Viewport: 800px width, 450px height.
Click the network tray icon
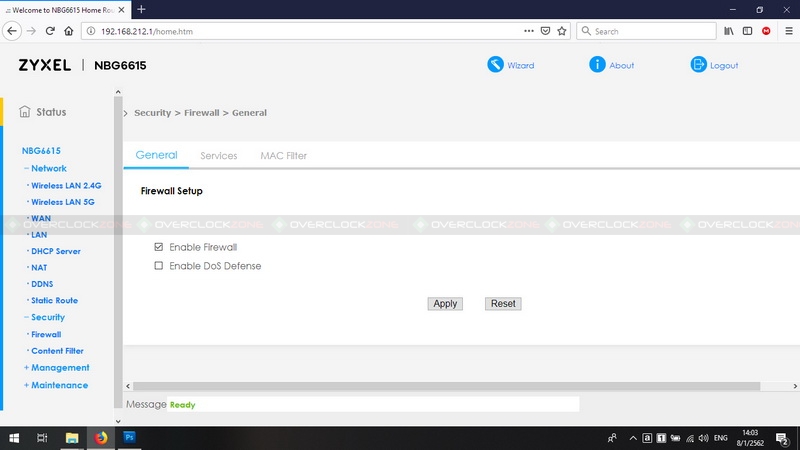690,438
